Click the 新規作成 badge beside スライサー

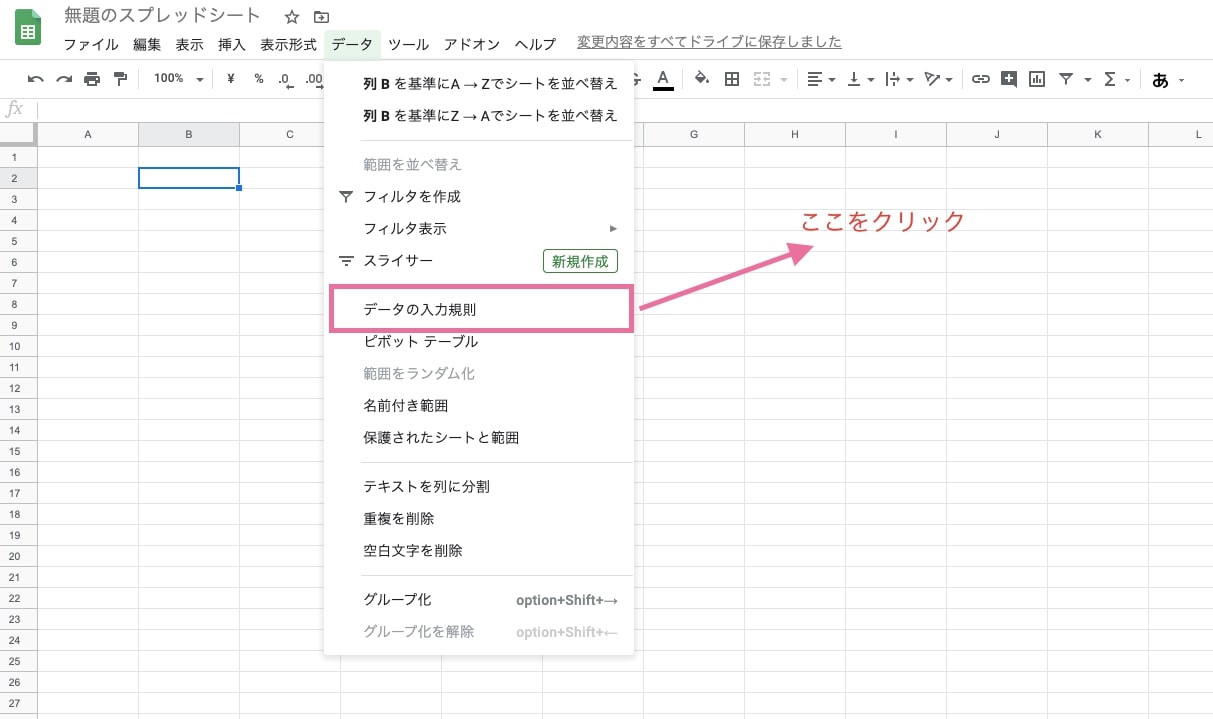click(580, 261)
